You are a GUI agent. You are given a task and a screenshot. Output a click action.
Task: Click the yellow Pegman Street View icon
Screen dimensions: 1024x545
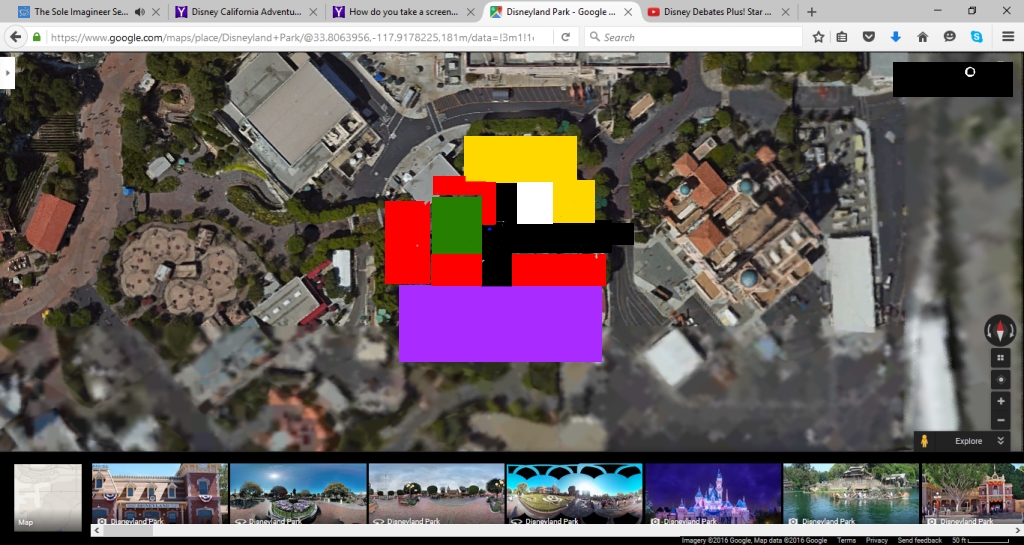[x=924, y=441]
